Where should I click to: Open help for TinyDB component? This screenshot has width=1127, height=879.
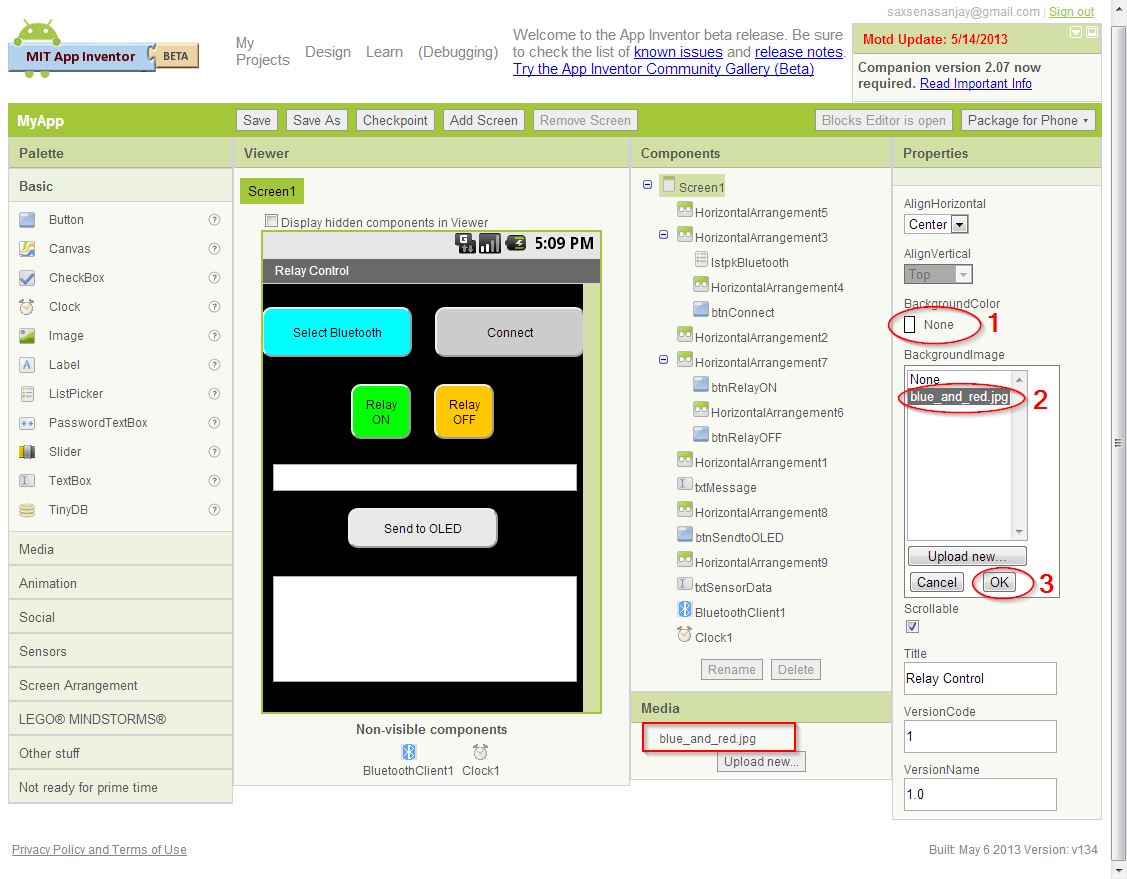point(214,510)
